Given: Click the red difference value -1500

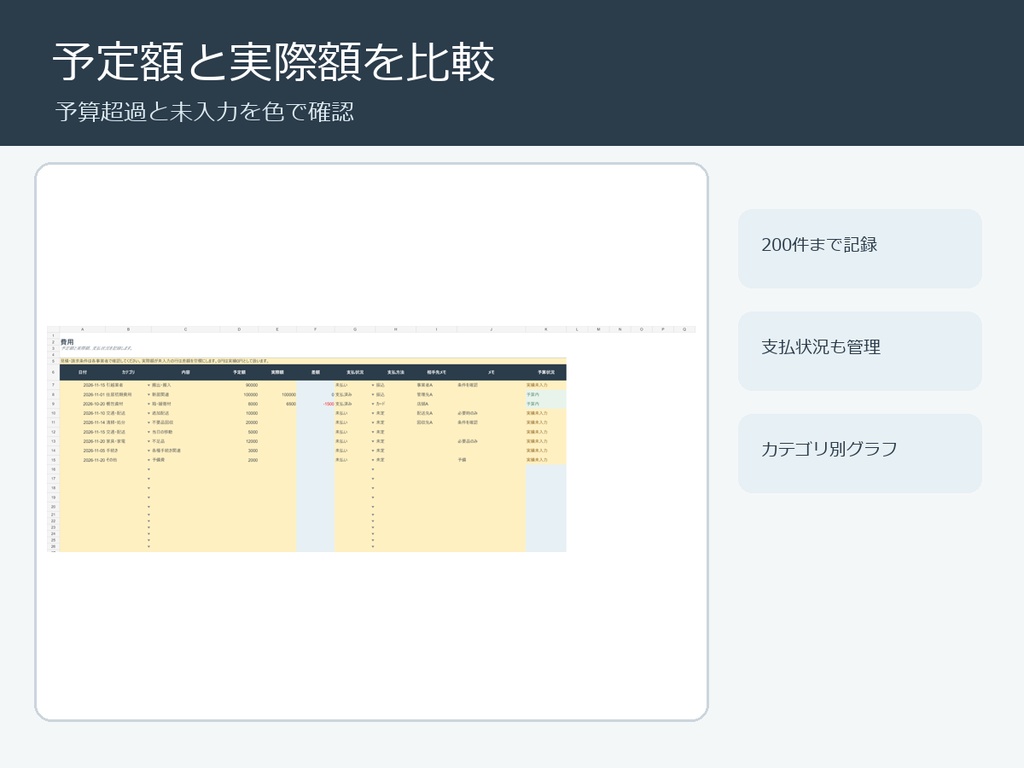Looking at the screenshot, I should click(x=328, y=404).
